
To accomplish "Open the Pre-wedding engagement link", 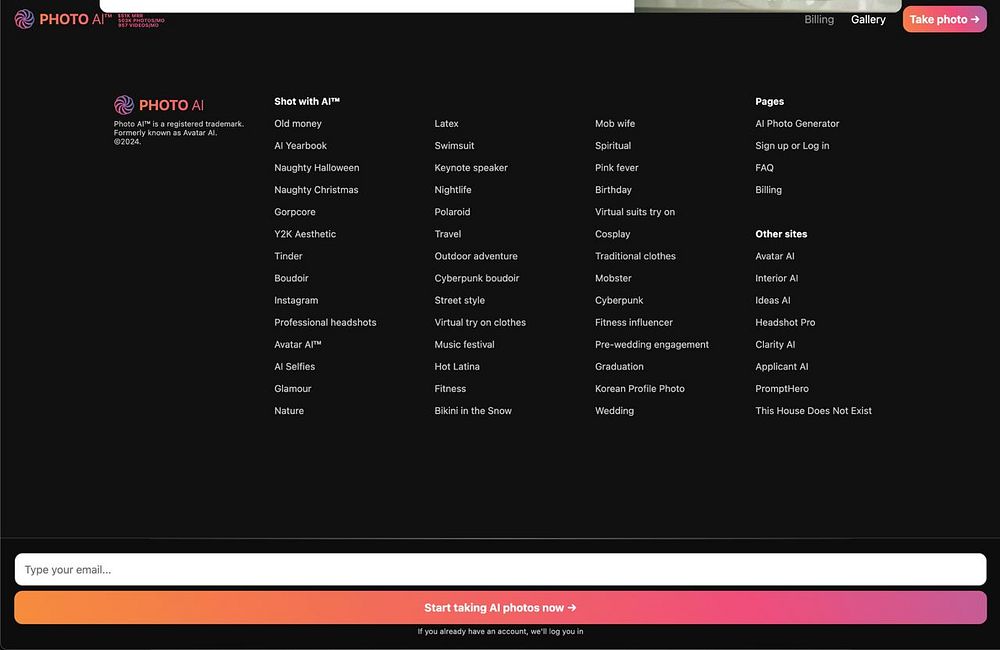I will point(652,344).
